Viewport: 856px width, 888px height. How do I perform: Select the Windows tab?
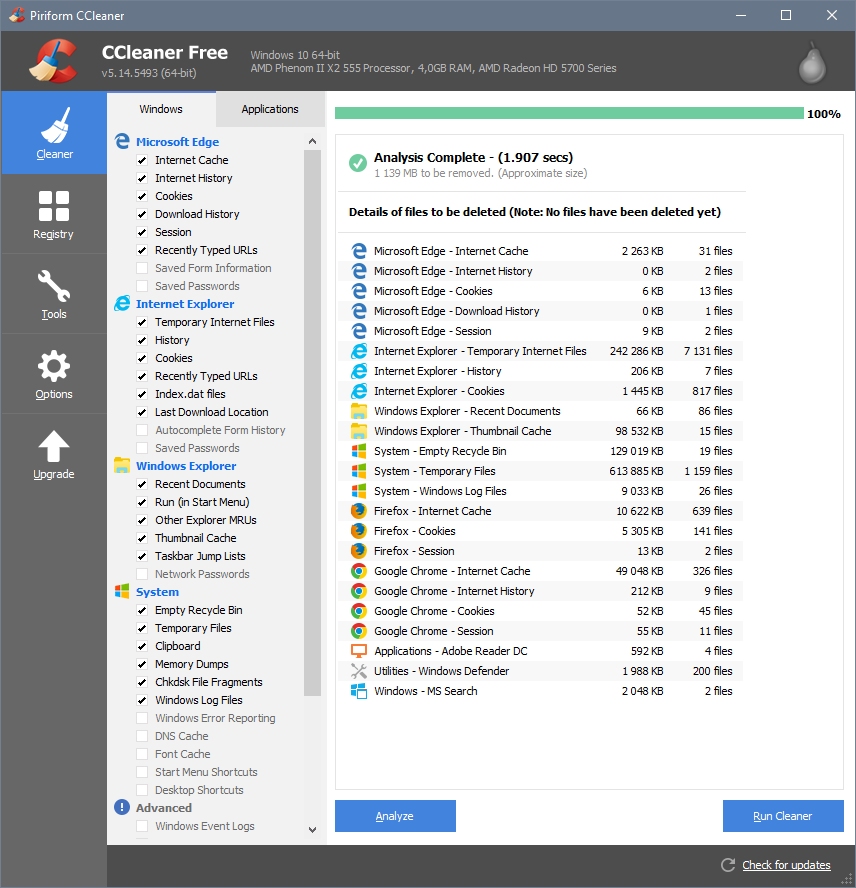pyautogui.click(x=161, y=109)
